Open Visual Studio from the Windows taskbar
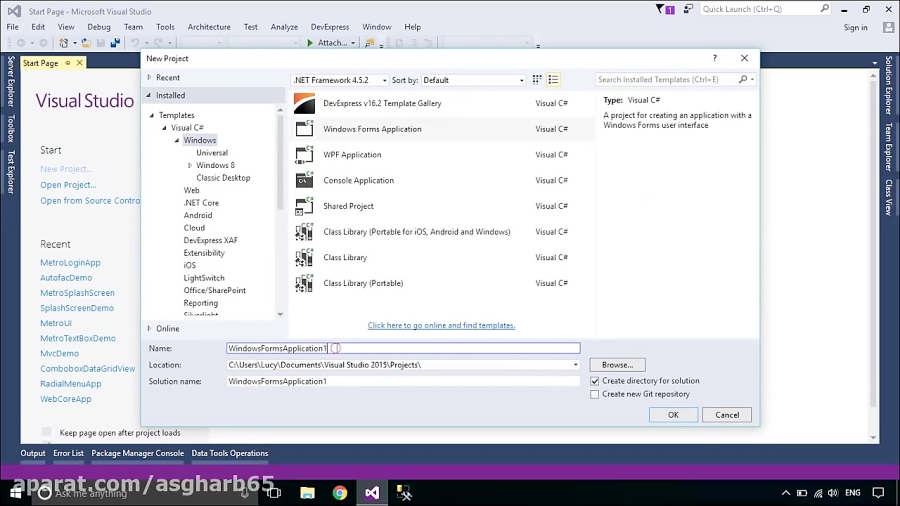 [x=372, y=493]
